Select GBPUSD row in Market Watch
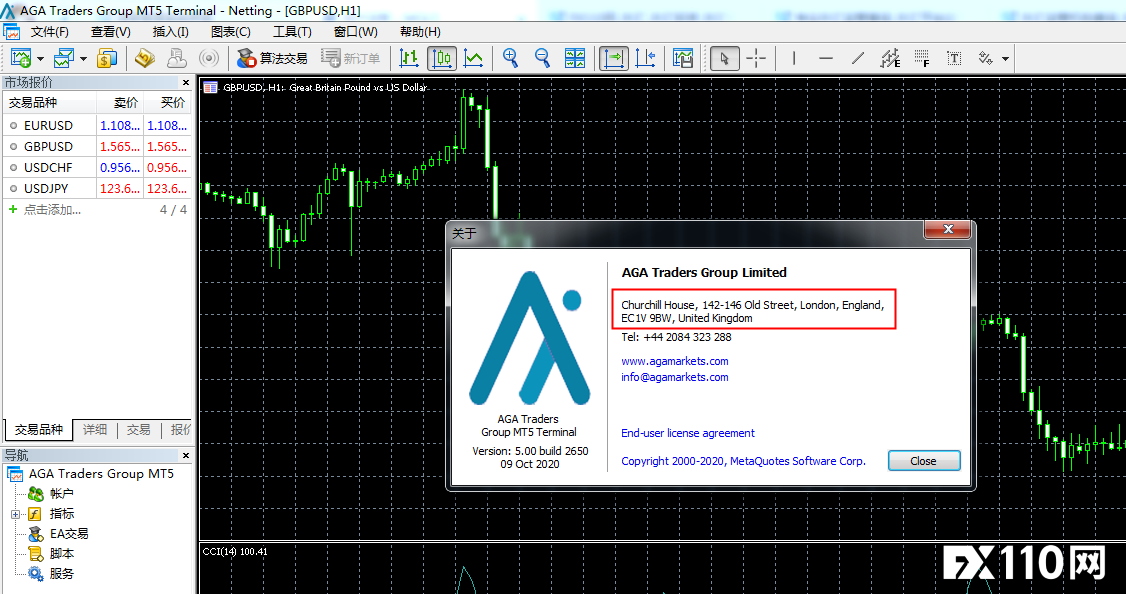1126x594 pixels. coord(48,146)
